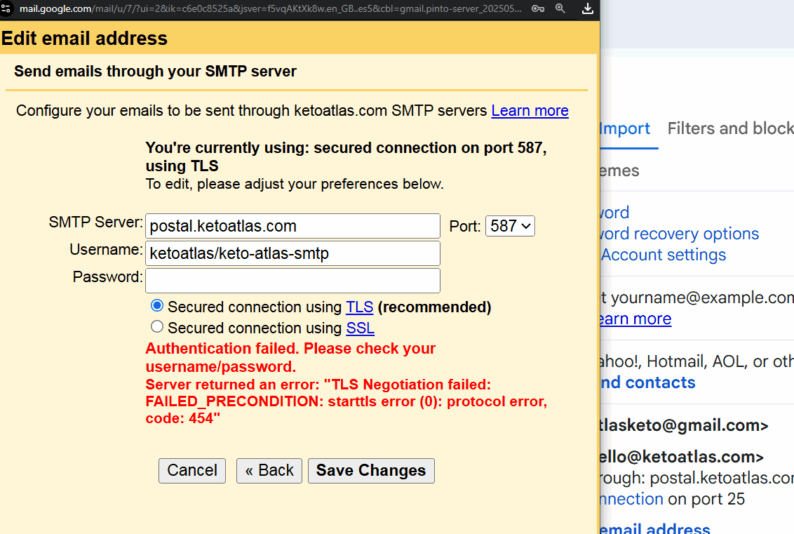The image size is (794, 534).
Task: Click the SMTP Server input field
Action: (x=293, y=226)
